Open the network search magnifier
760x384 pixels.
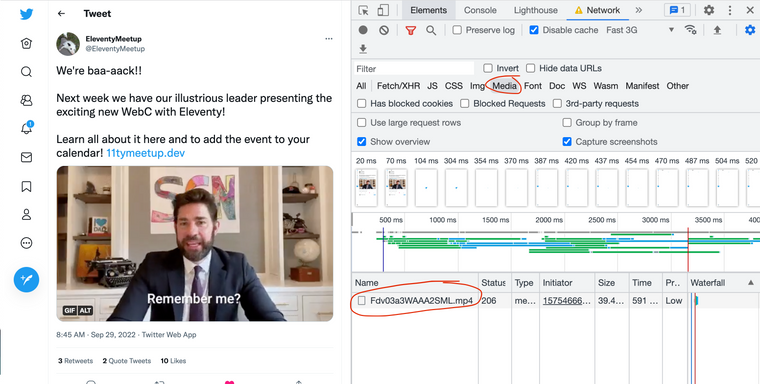pos(431,30)
